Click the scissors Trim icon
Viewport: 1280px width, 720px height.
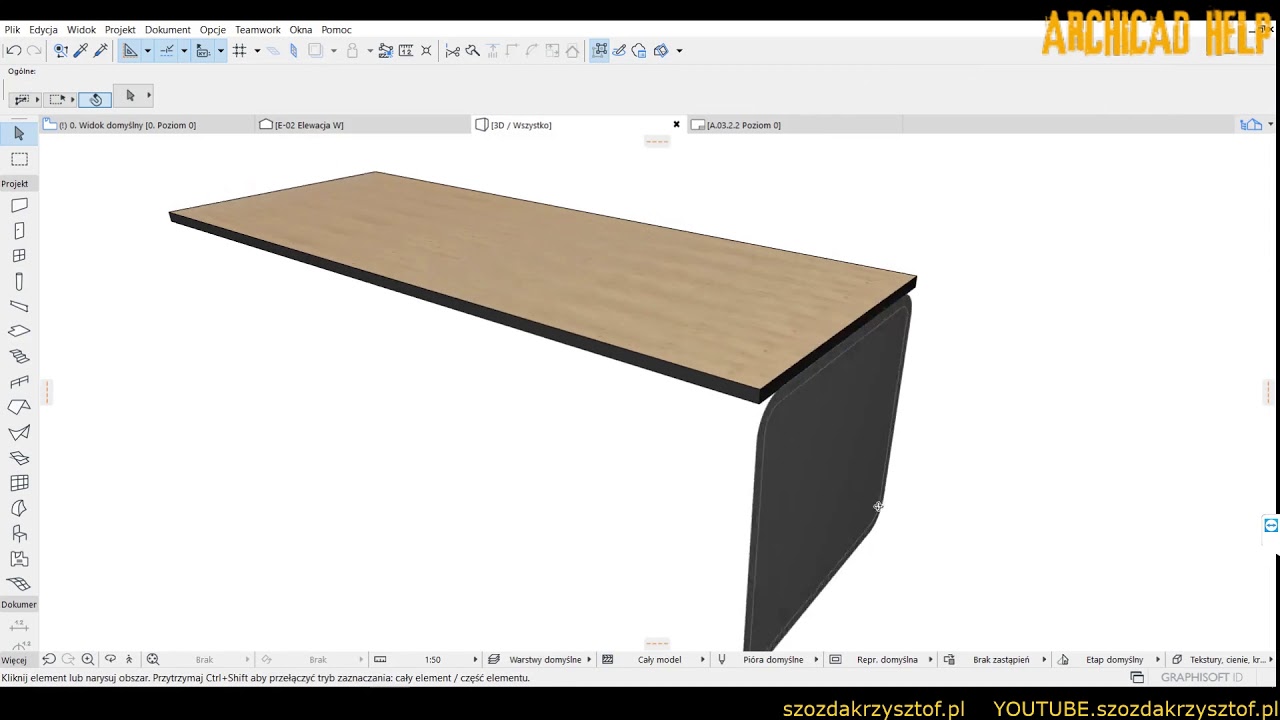click(453, 50)
